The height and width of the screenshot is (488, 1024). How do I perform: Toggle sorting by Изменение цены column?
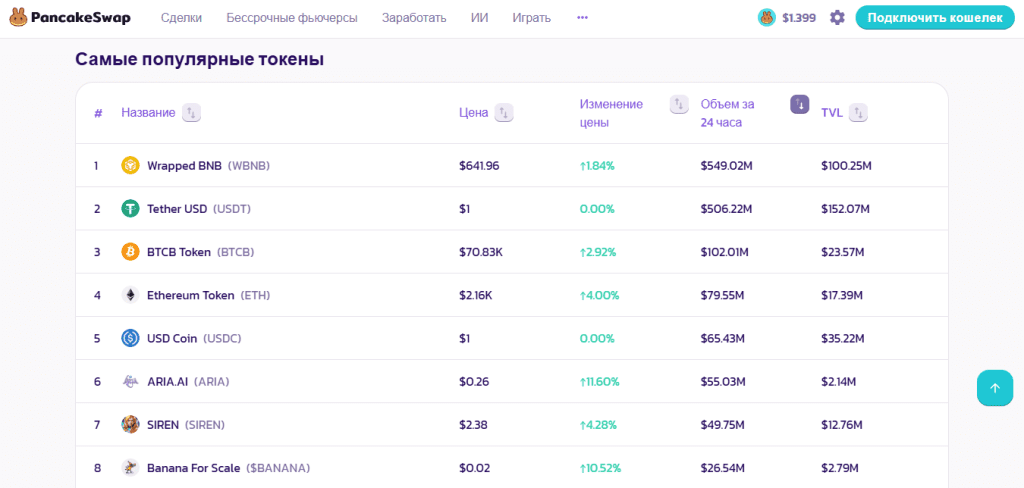tap(679, 104)
